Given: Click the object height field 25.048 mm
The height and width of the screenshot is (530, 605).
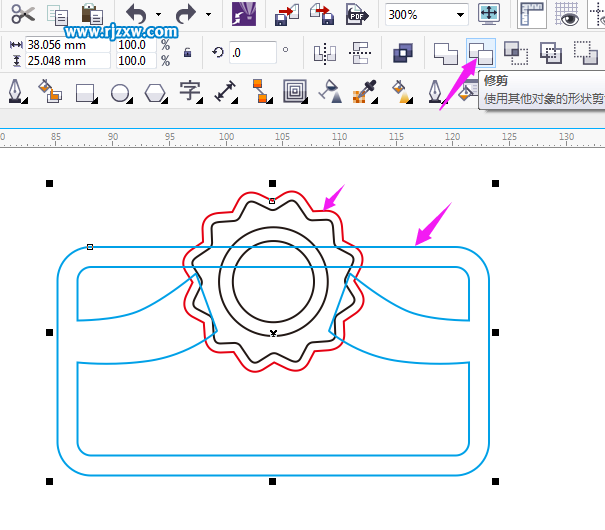Looking at the screenshot, I should click(68, 61).
